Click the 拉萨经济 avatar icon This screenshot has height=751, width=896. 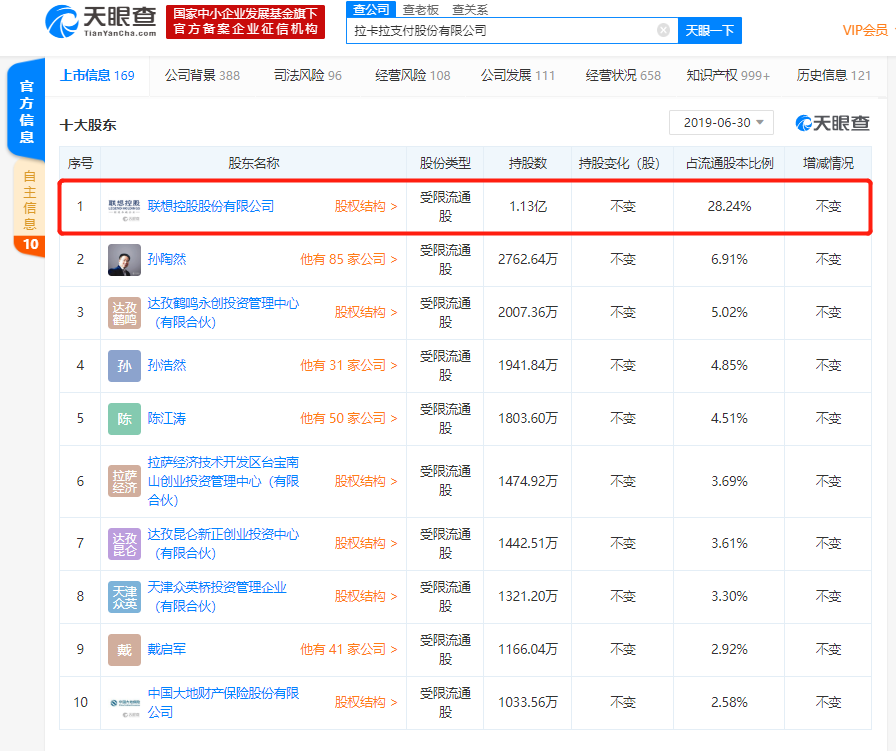(x=124, y=481)
